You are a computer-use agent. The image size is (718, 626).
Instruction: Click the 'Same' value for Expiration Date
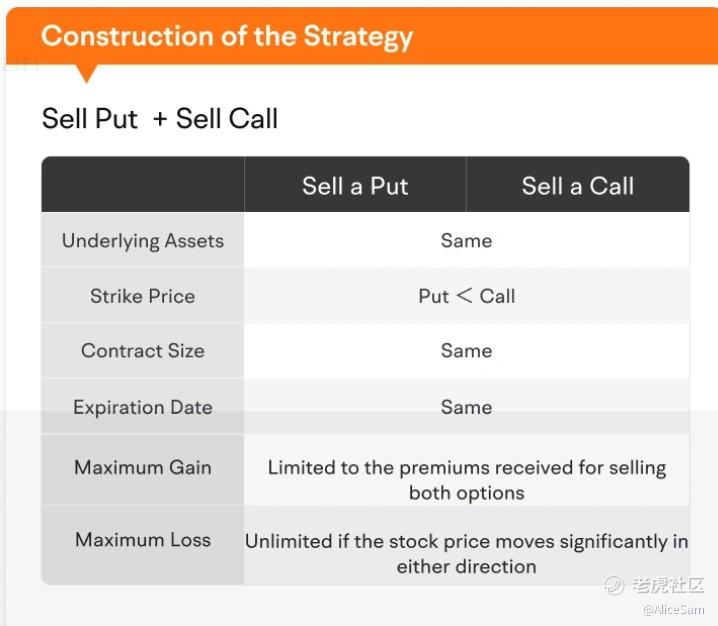467,408
